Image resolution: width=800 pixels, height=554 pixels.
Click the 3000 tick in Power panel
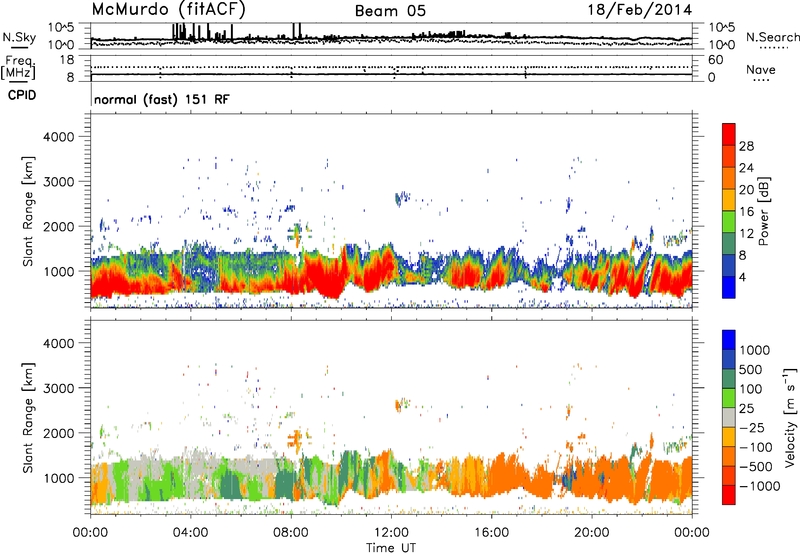58,182
